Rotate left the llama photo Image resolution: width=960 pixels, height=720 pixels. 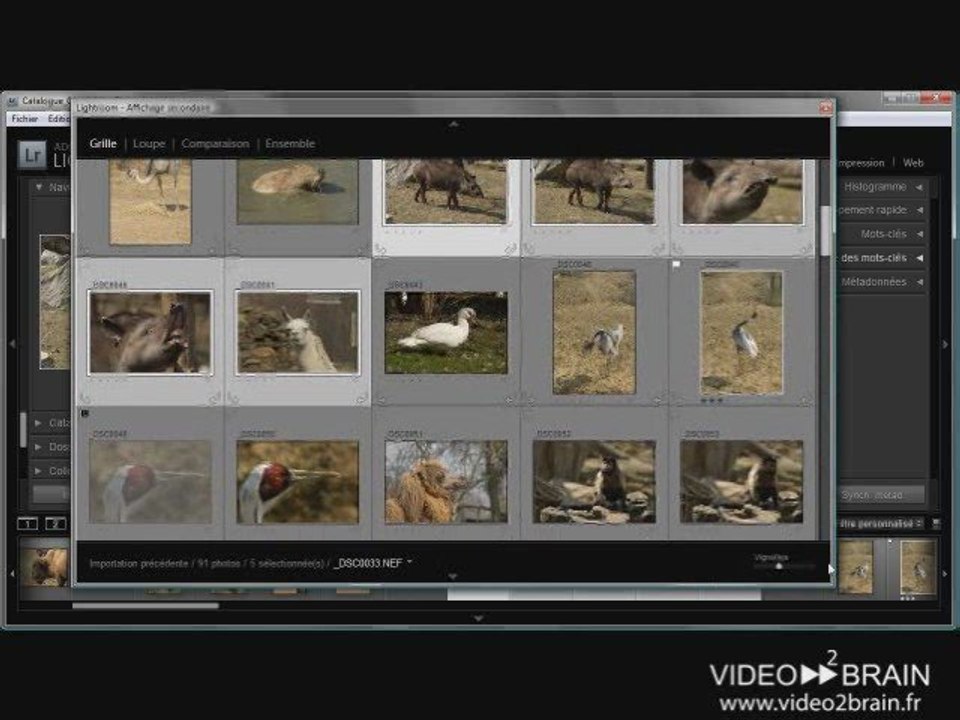point(233,399)
